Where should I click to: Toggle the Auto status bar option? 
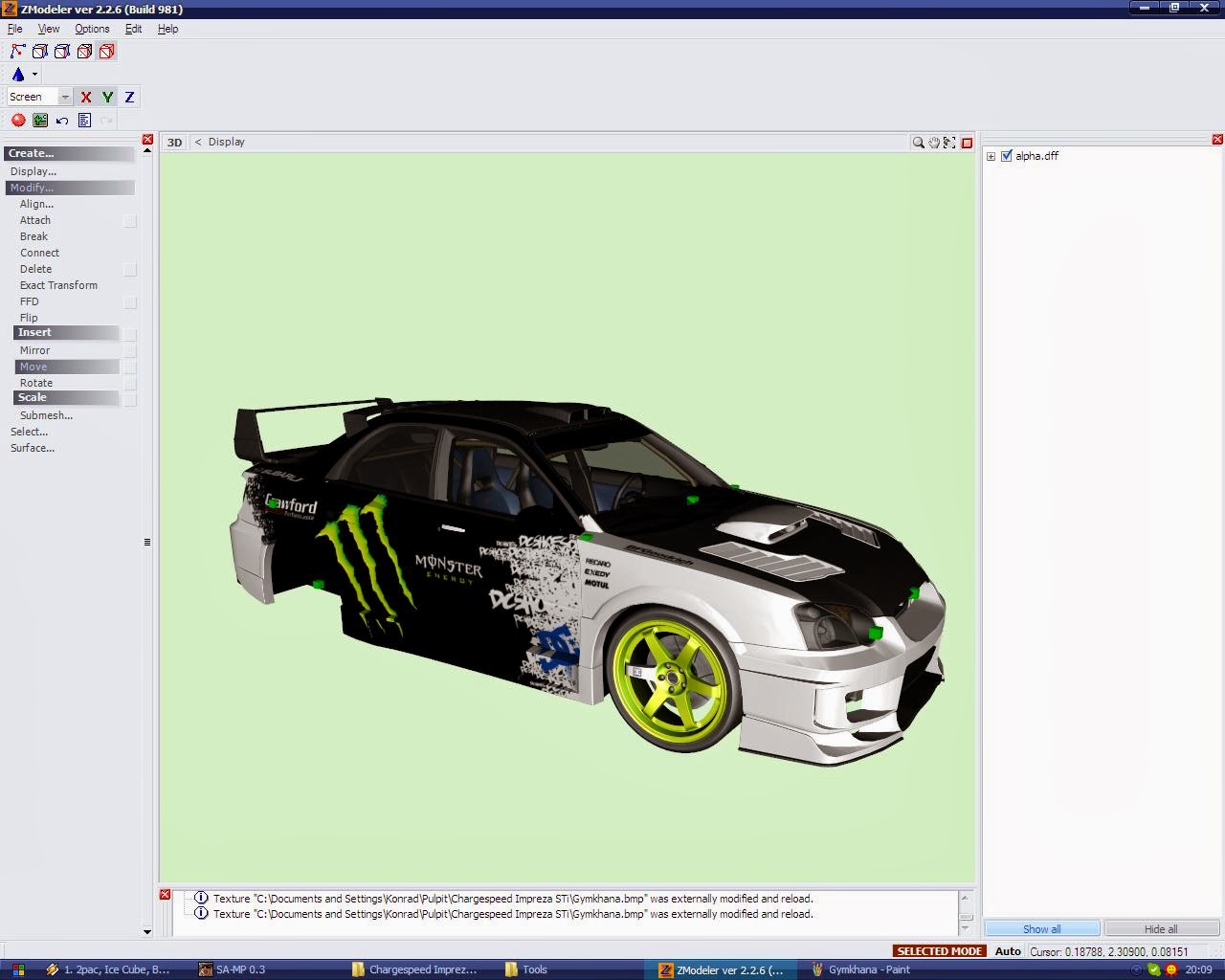(x=1008, y=951)
